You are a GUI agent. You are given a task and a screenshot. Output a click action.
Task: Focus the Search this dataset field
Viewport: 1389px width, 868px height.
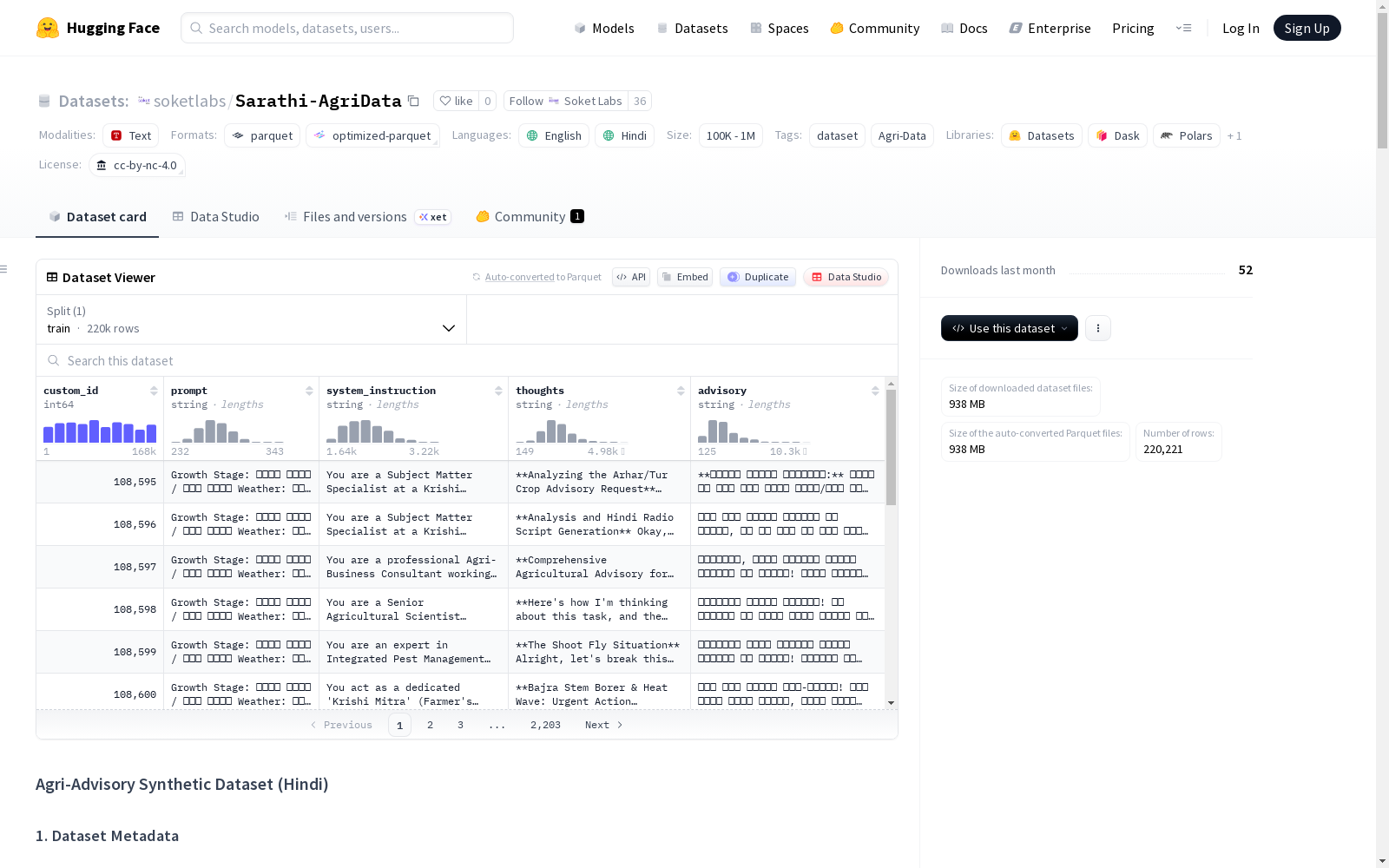pos(467,360)
